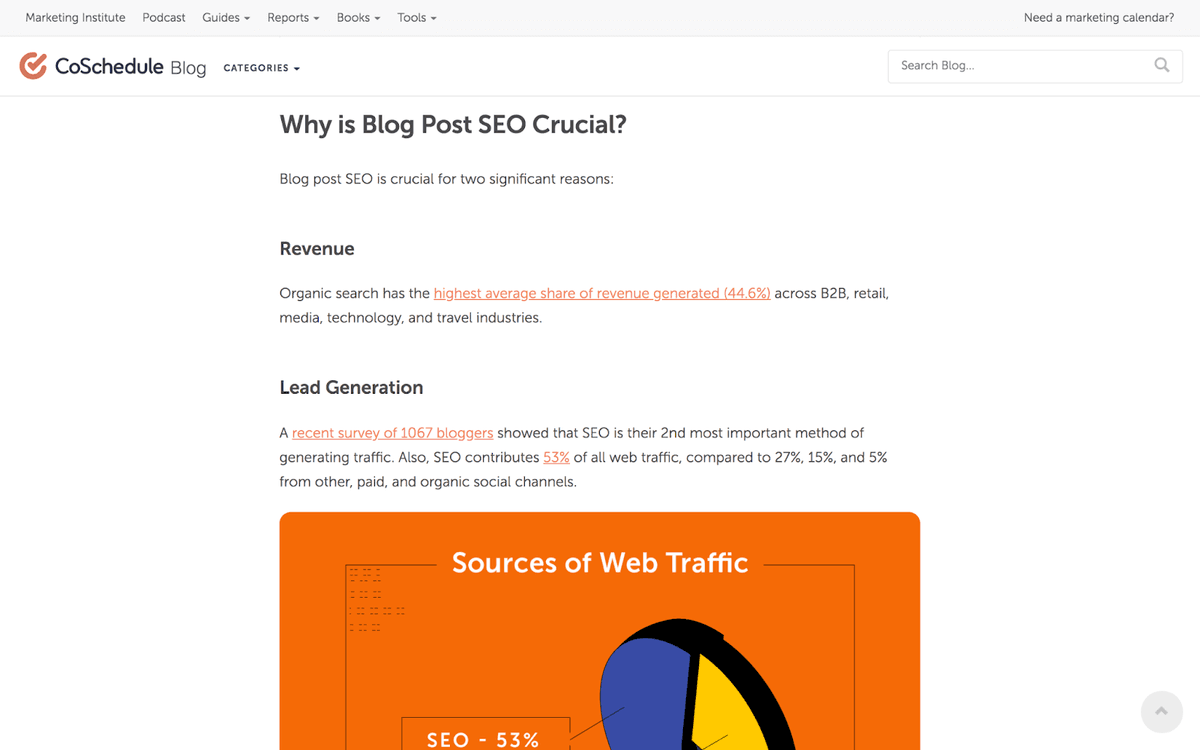
Task: Select Marketing Institute menu item
Action: [75, 17]
